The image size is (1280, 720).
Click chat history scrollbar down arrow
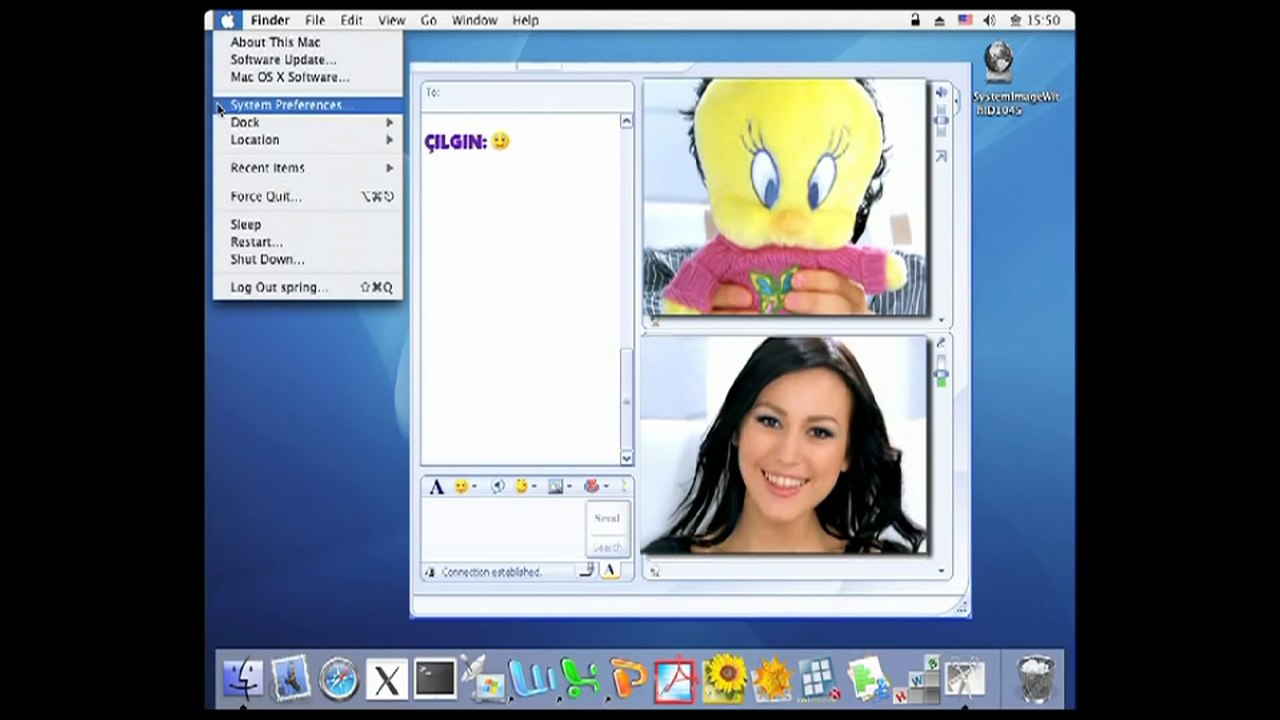(x=626, y=458)
